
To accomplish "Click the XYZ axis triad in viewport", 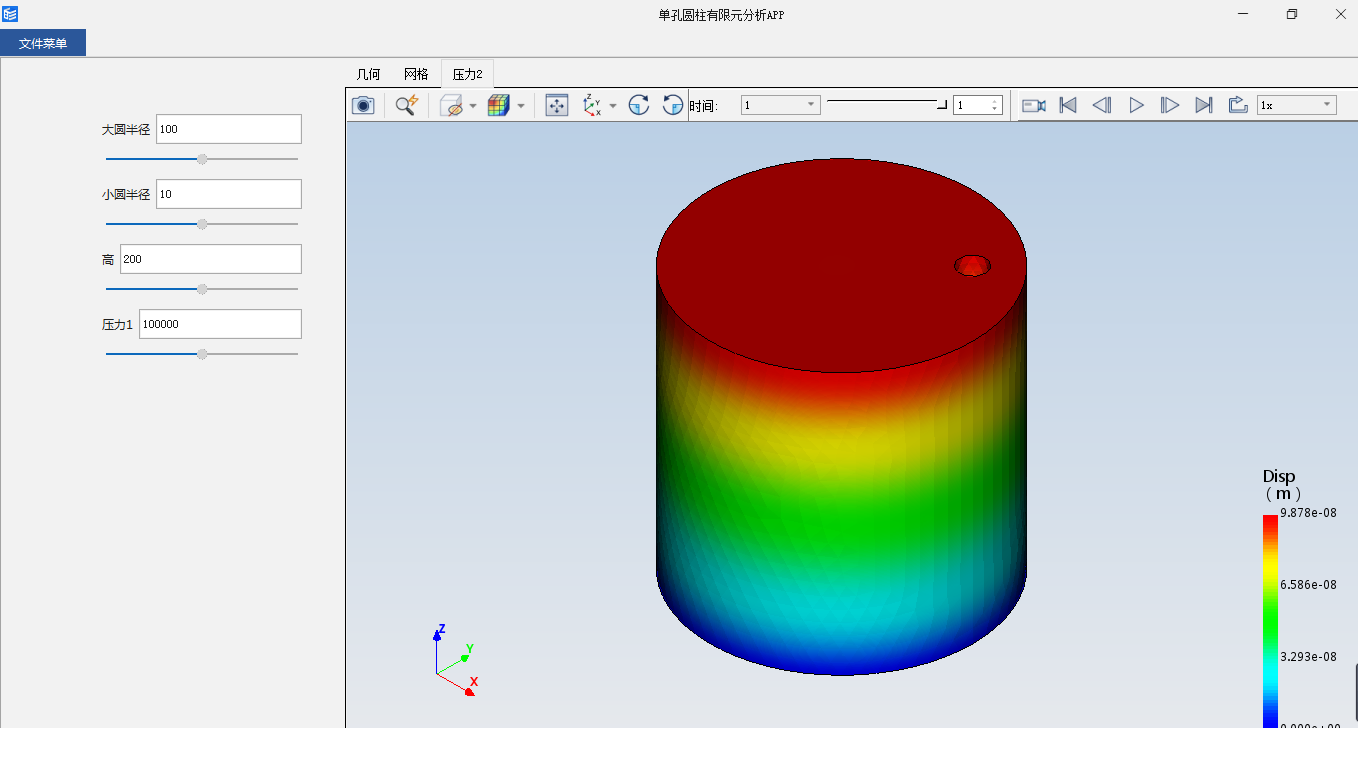I will click(x=456, y=660).
